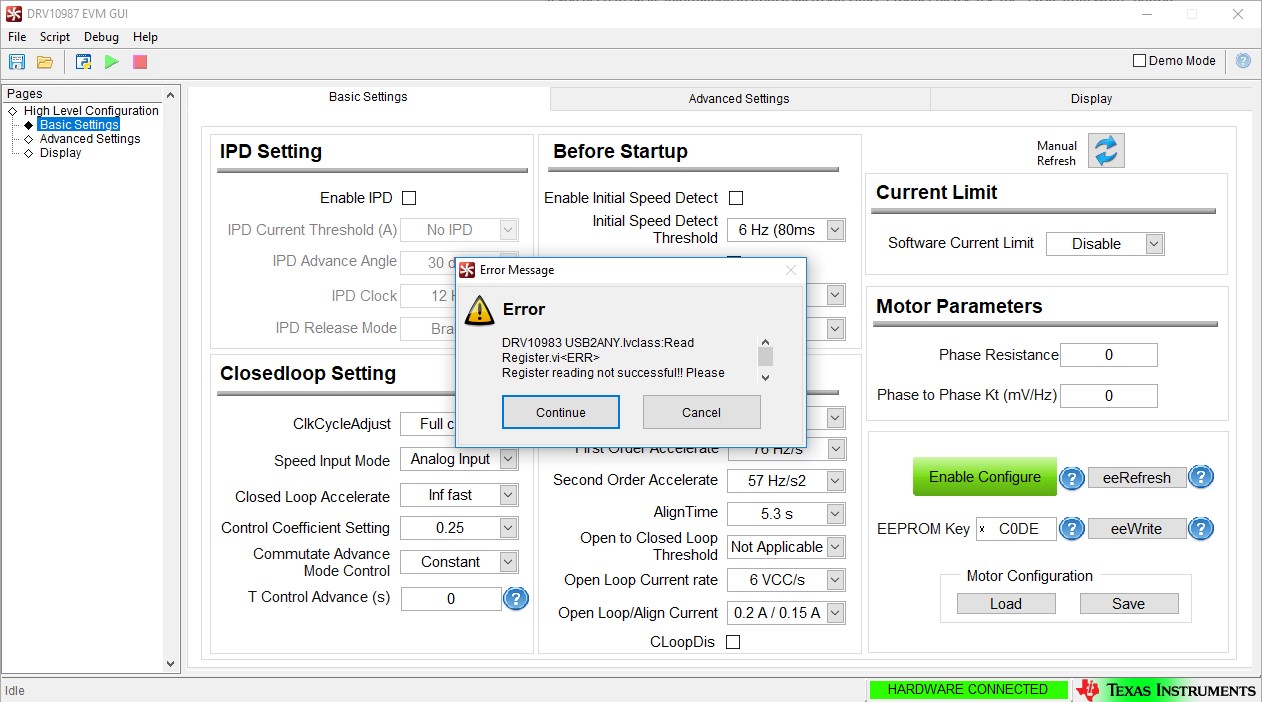Viewport: 1262px width, 702px height.
Task: Open the Script menu
Action: pyautogui.click(x=55, y=37)
